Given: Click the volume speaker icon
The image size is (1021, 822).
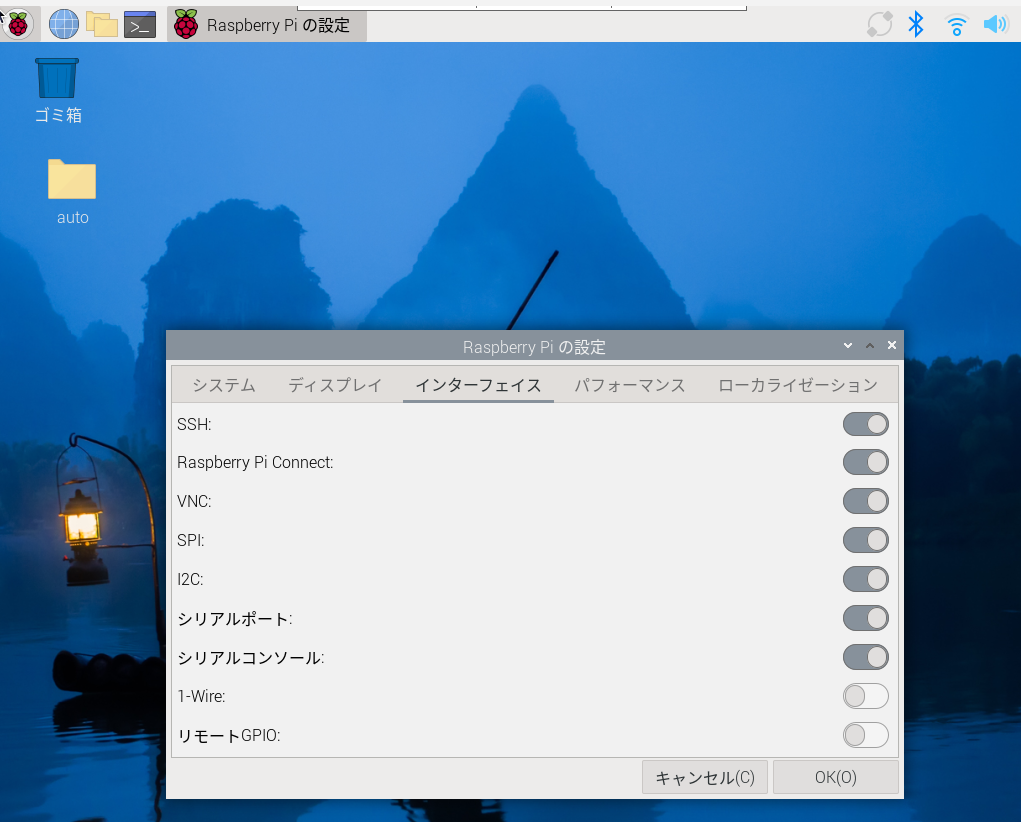Looking at the screenshot, I should click(x=994, y=24).
